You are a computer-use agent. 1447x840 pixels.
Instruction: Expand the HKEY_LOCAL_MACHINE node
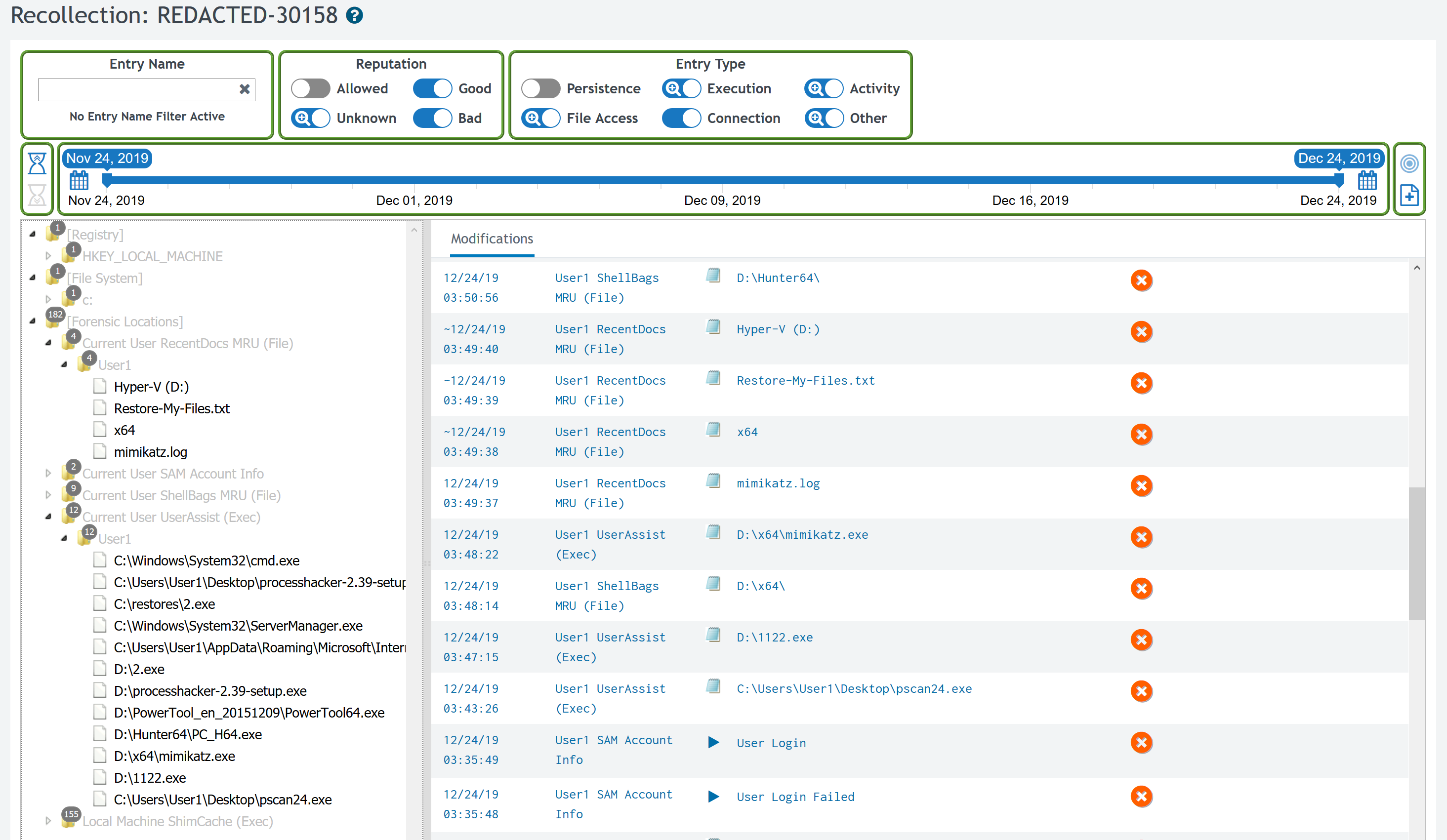click(x=48, y=256)
